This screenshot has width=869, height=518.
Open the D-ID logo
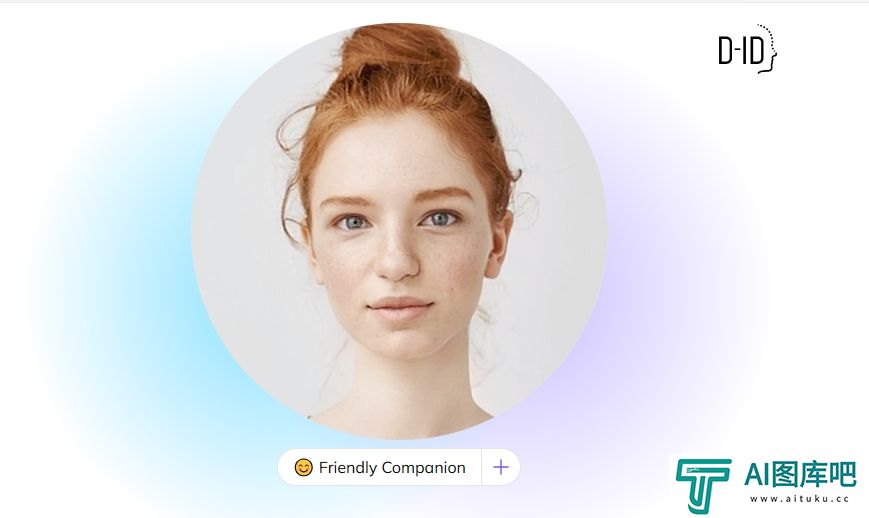click(x=747, y=49)
